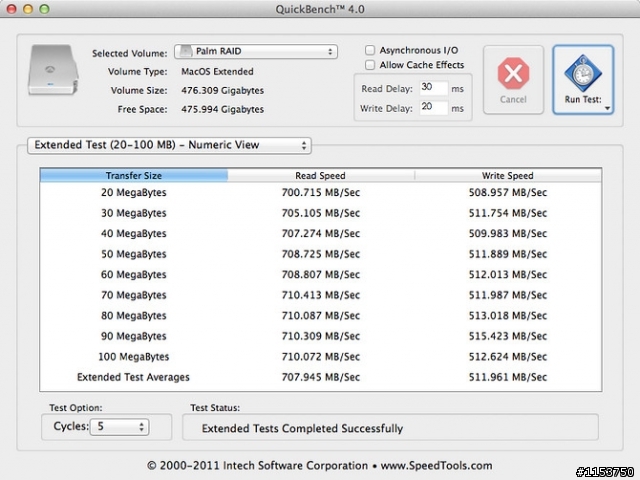Select the 20 MegaBytes row
The width and height of the screenshot is (640, 480).
[x=320, y=192]
